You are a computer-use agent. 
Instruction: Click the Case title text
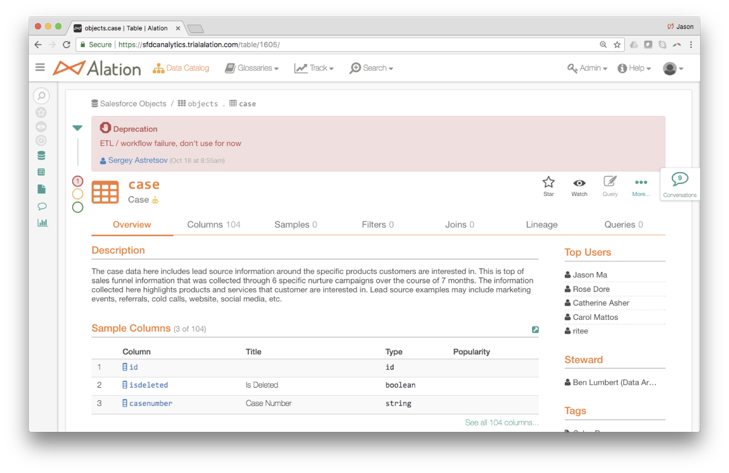138,200
